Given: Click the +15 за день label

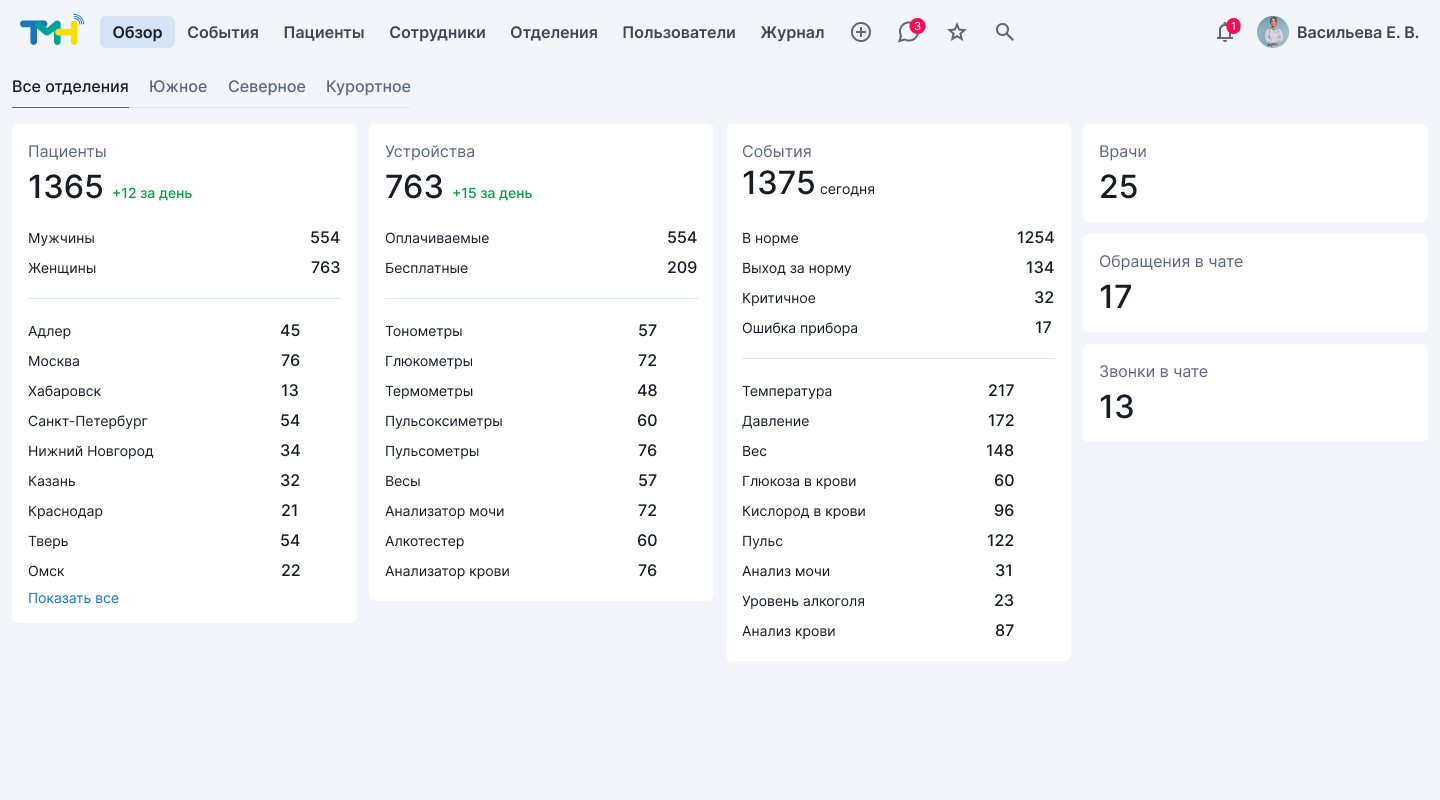Looking at the screenshot, I should pos(492,193).
